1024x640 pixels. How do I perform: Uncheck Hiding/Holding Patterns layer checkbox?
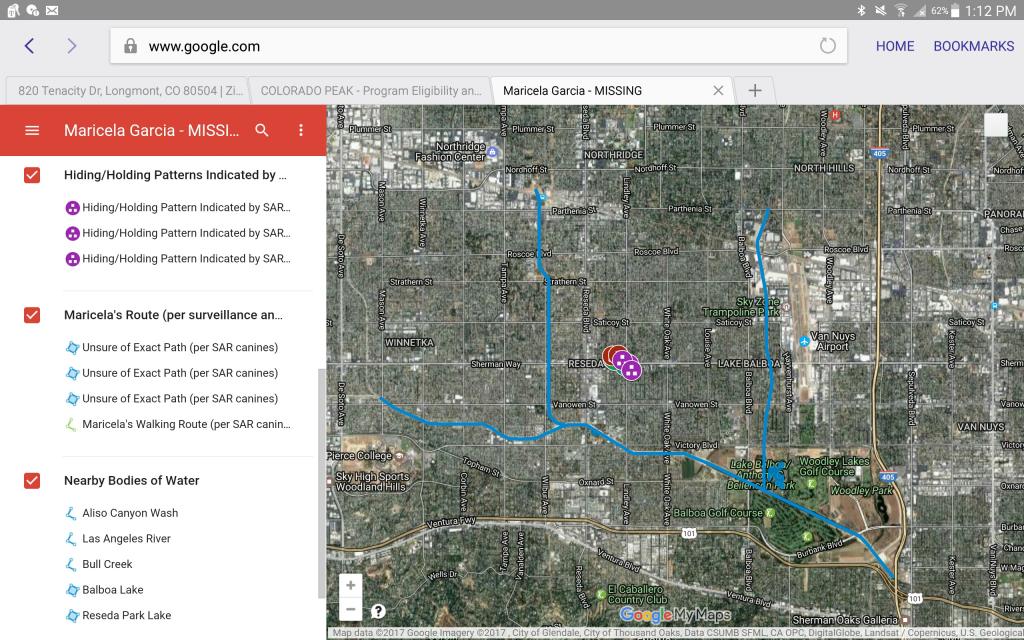pos(32,175)
